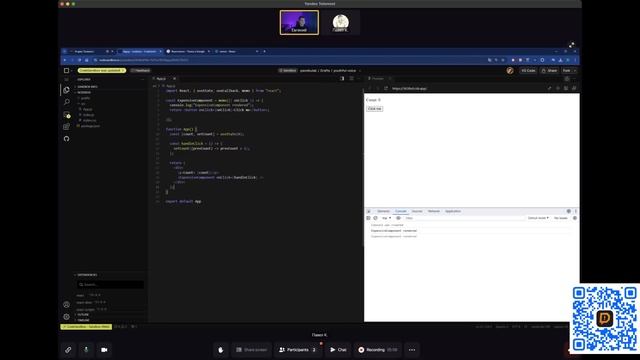The height and width of the screenshot is (360, 640).
Task: Expand the Sandbox Info section
Action: (x=87, y=87)
